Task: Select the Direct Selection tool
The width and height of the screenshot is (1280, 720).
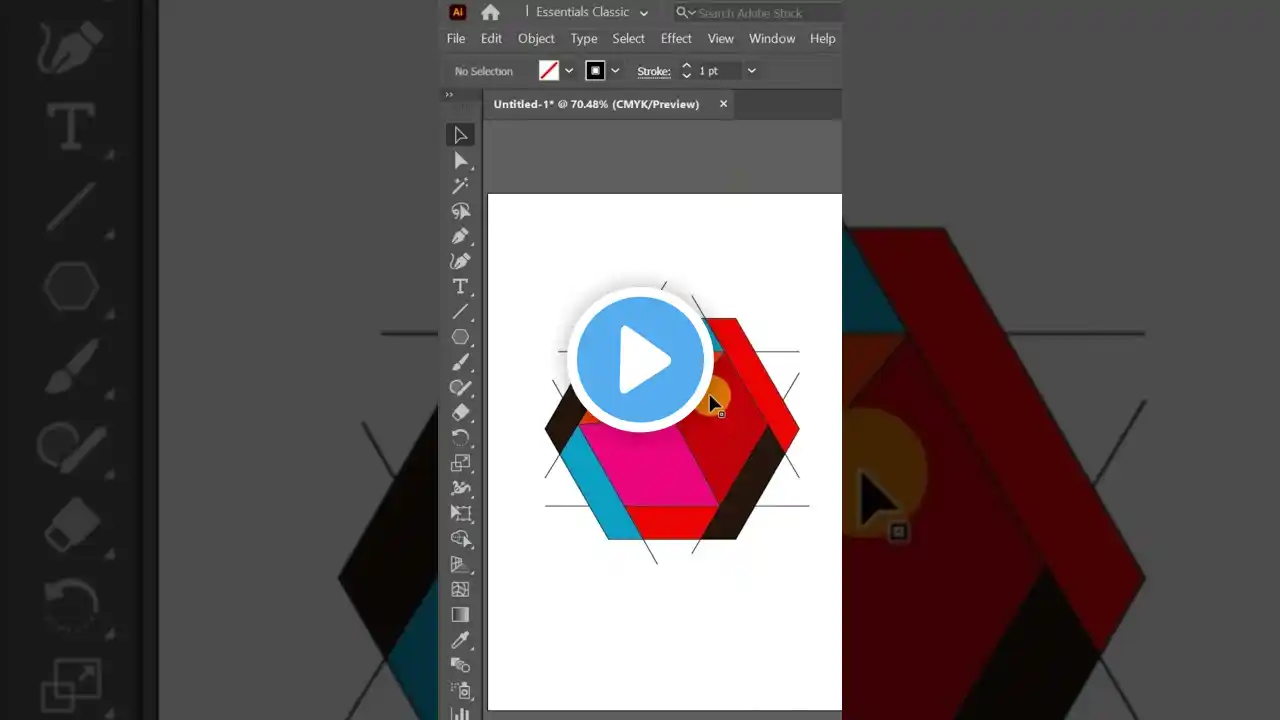Action: tap(460, 161)
